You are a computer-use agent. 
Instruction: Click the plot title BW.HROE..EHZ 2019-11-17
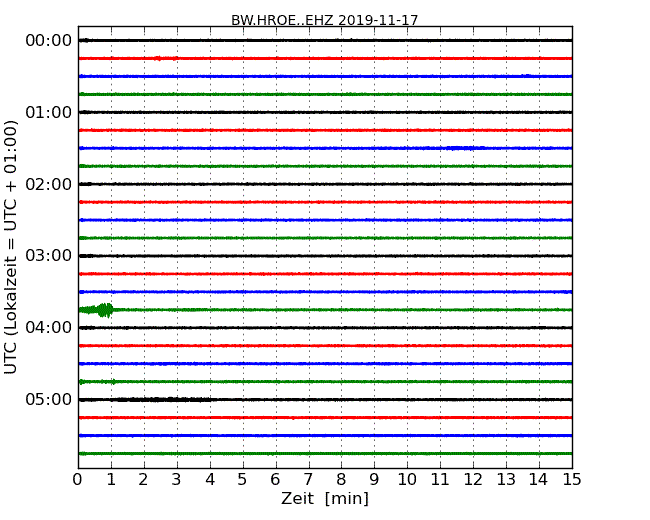point(325,20)
